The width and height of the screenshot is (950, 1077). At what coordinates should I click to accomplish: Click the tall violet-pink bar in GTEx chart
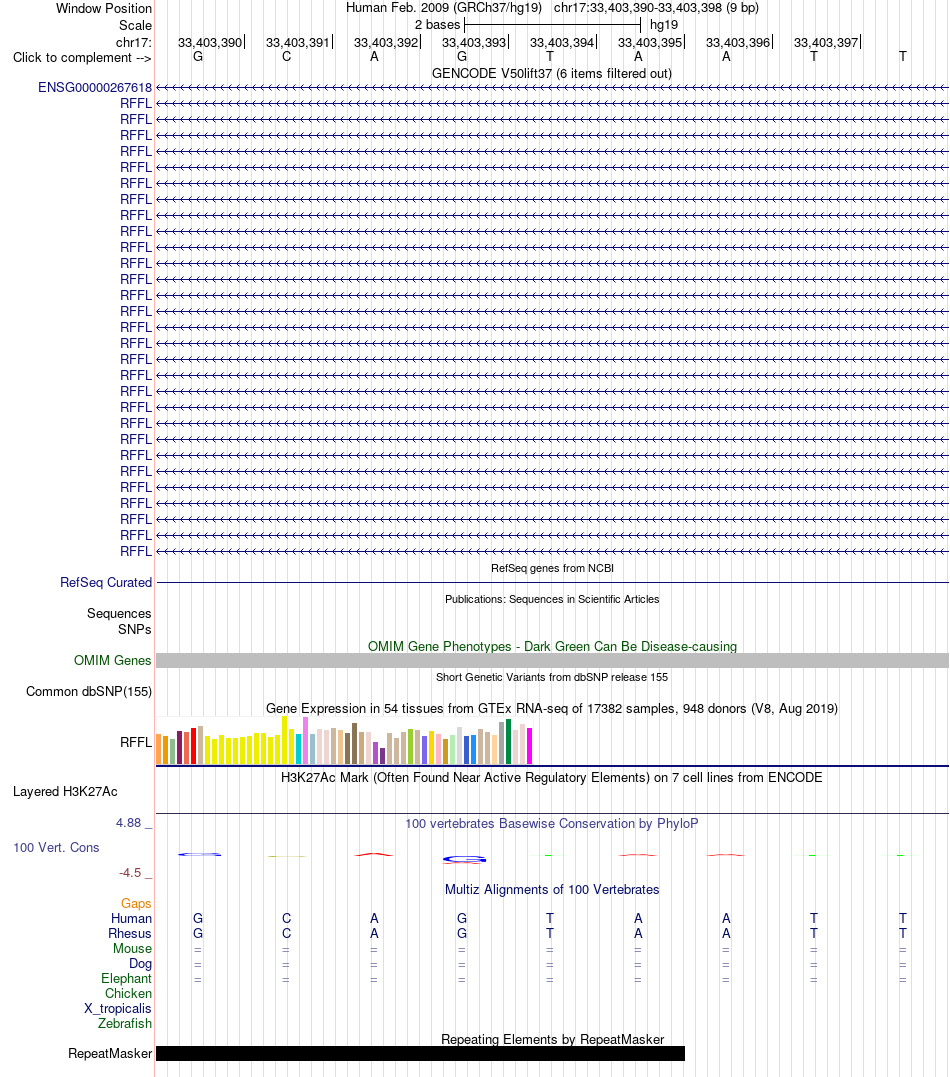pyautogui.click(x=306, y=740)
